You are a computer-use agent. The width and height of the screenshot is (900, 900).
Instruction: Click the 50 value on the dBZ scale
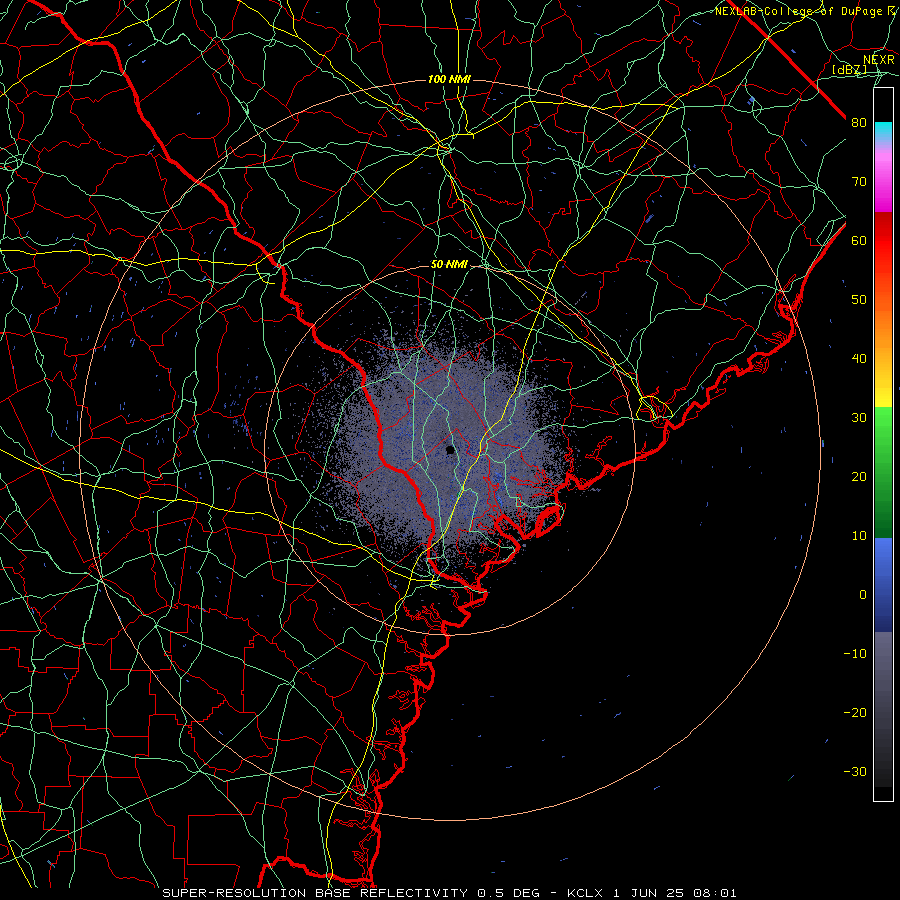click(859, 300)
